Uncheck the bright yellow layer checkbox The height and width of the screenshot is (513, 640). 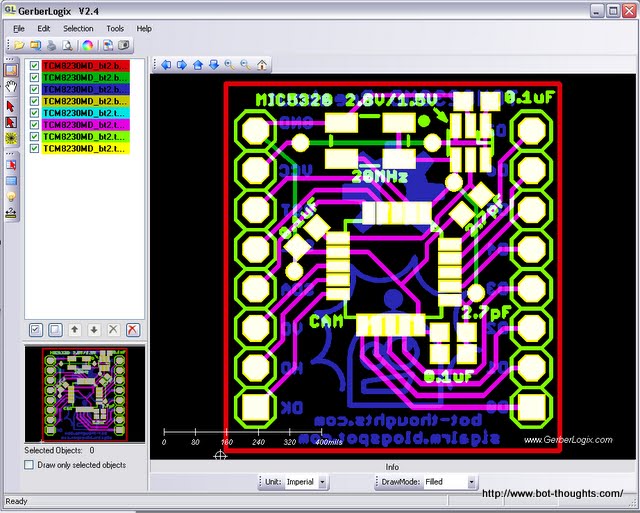click(34, 149)
